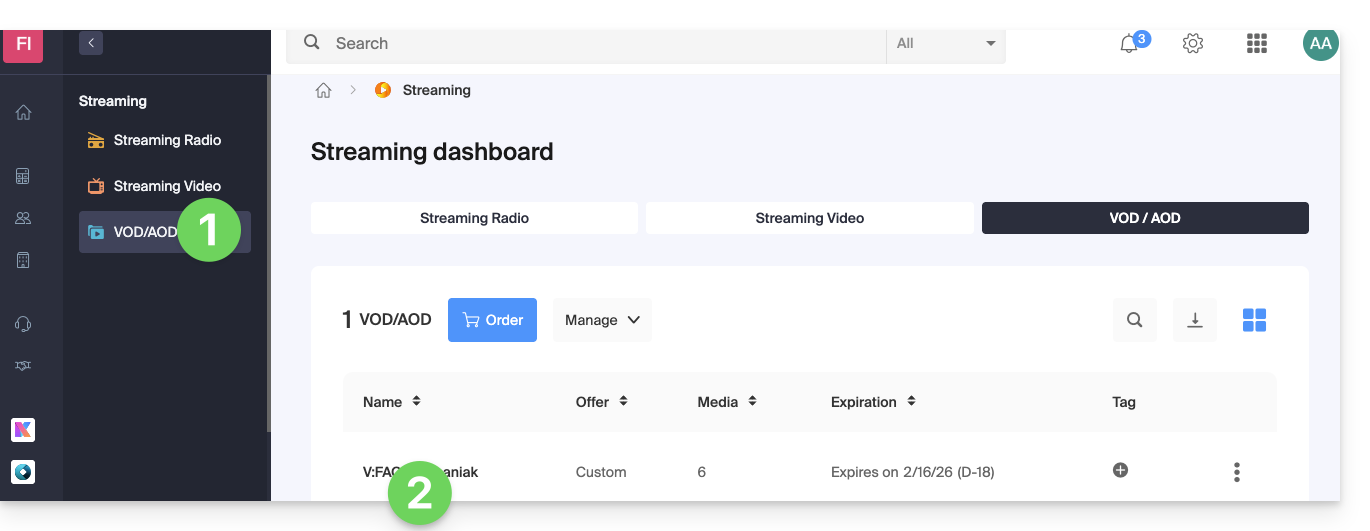Collapse the sidebar with the chevron arrow
The height and width of the screenshot is (531, 1370).
[91, 43]
